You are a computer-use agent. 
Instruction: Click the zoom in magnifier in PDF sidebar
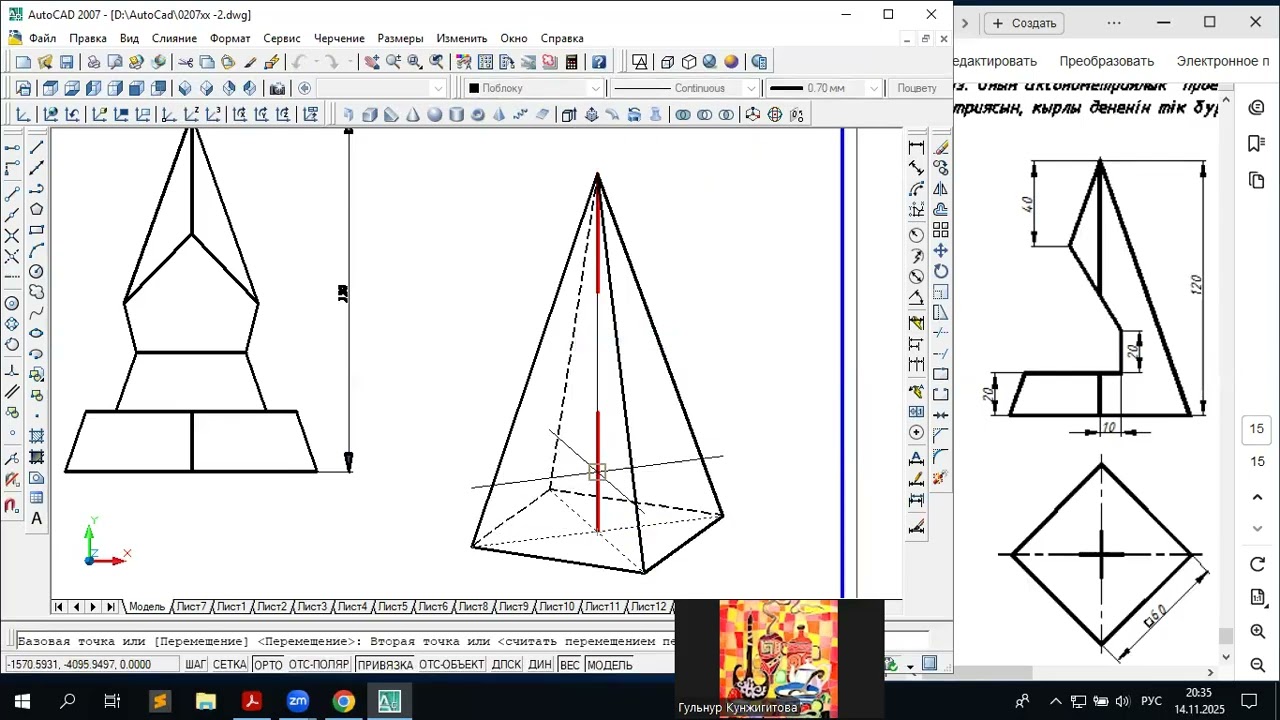[1258, 632]
